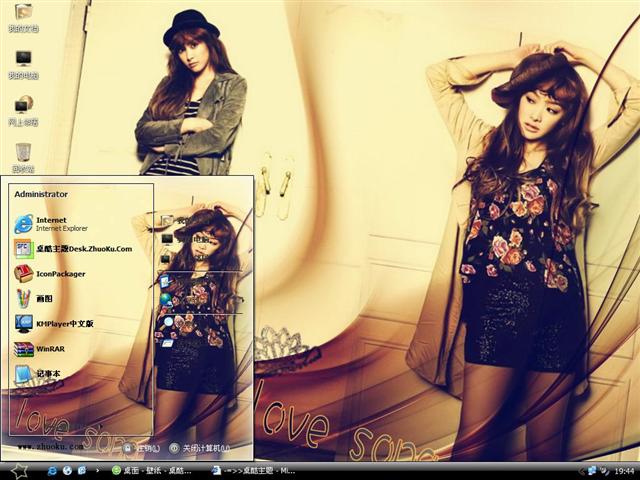Open My Computer monitor icon in start menu right column
This screenshot has height=480, width=640.
tap(167, 239)
